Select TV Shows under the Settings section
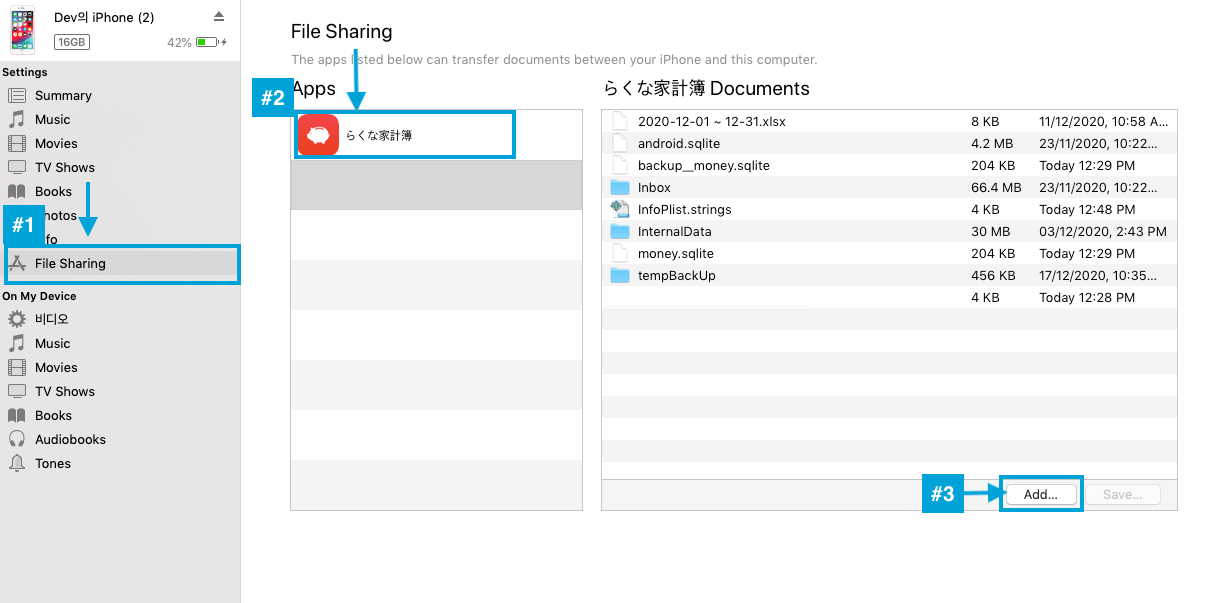The height and width of the screenshot is (603, 1217). coord(64,168)
